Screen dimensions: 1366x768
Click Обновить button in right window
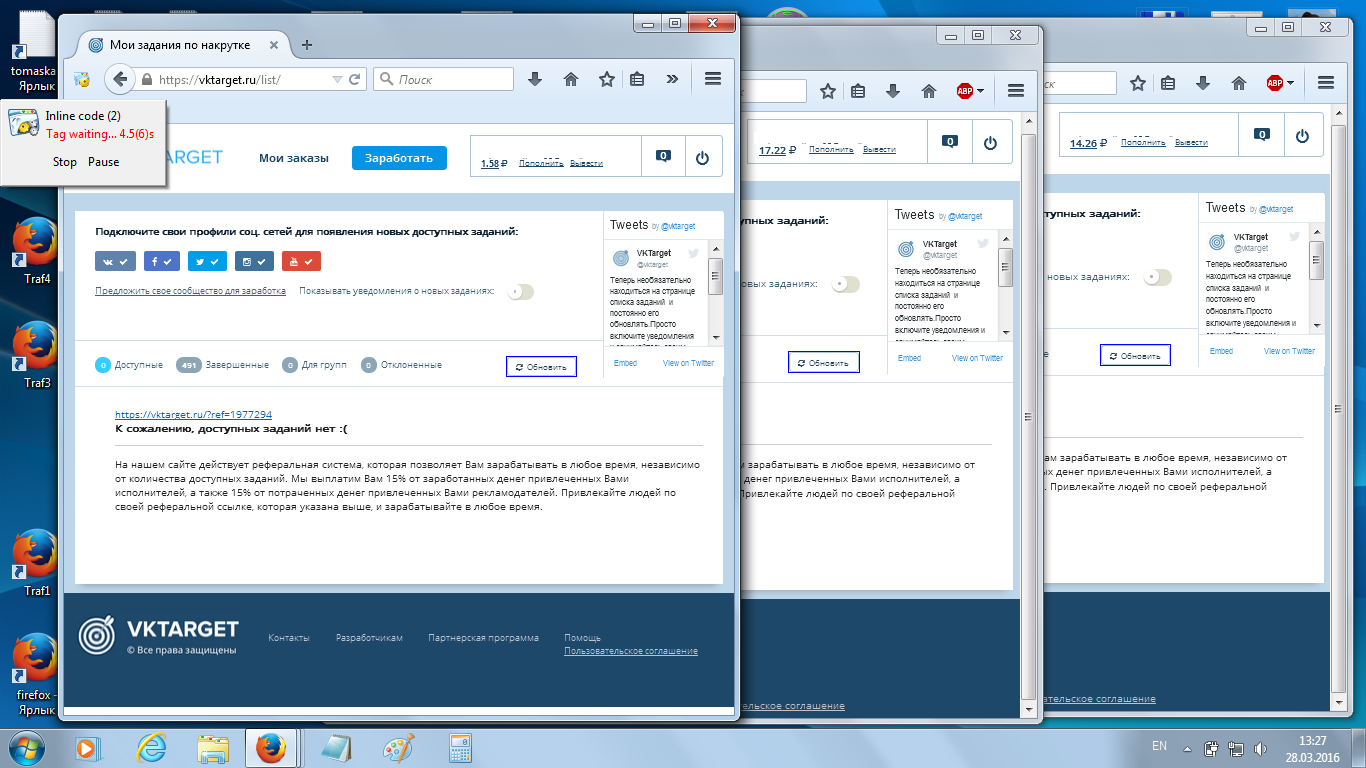(x=1135, y=355)
